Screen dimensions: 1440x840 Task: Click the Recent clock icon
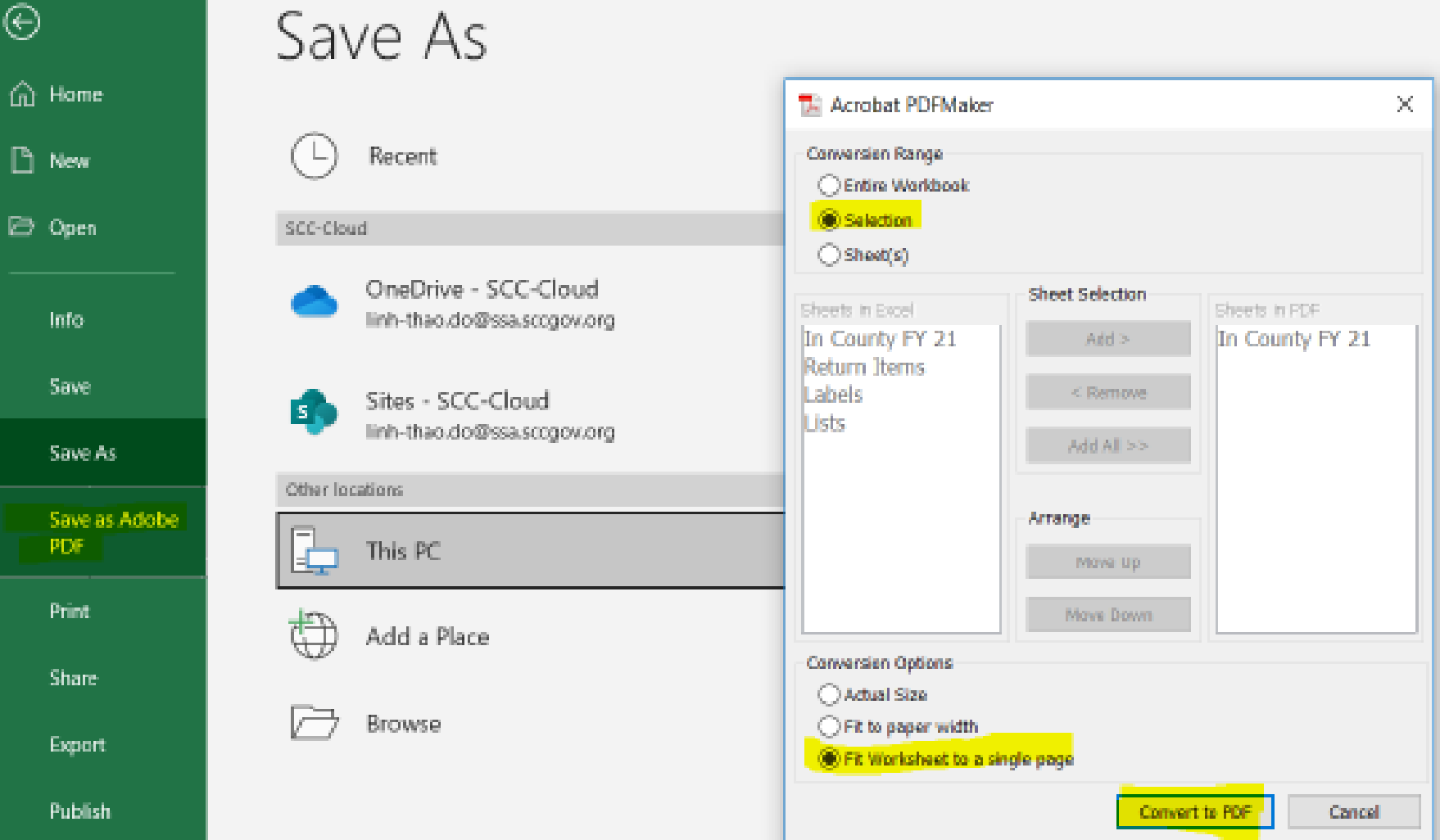pos(314,156)
